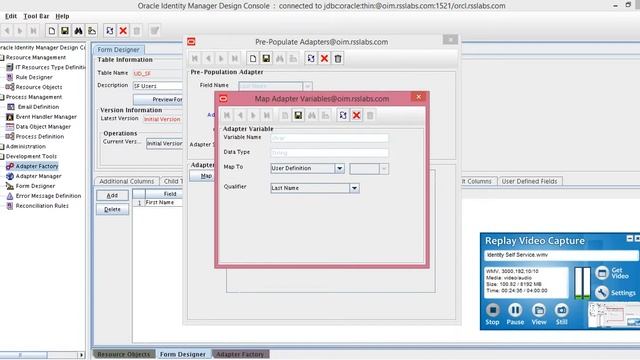Open Current Version dropdown in Operations
The image size is (640, 360).
[x=164, y=144]
